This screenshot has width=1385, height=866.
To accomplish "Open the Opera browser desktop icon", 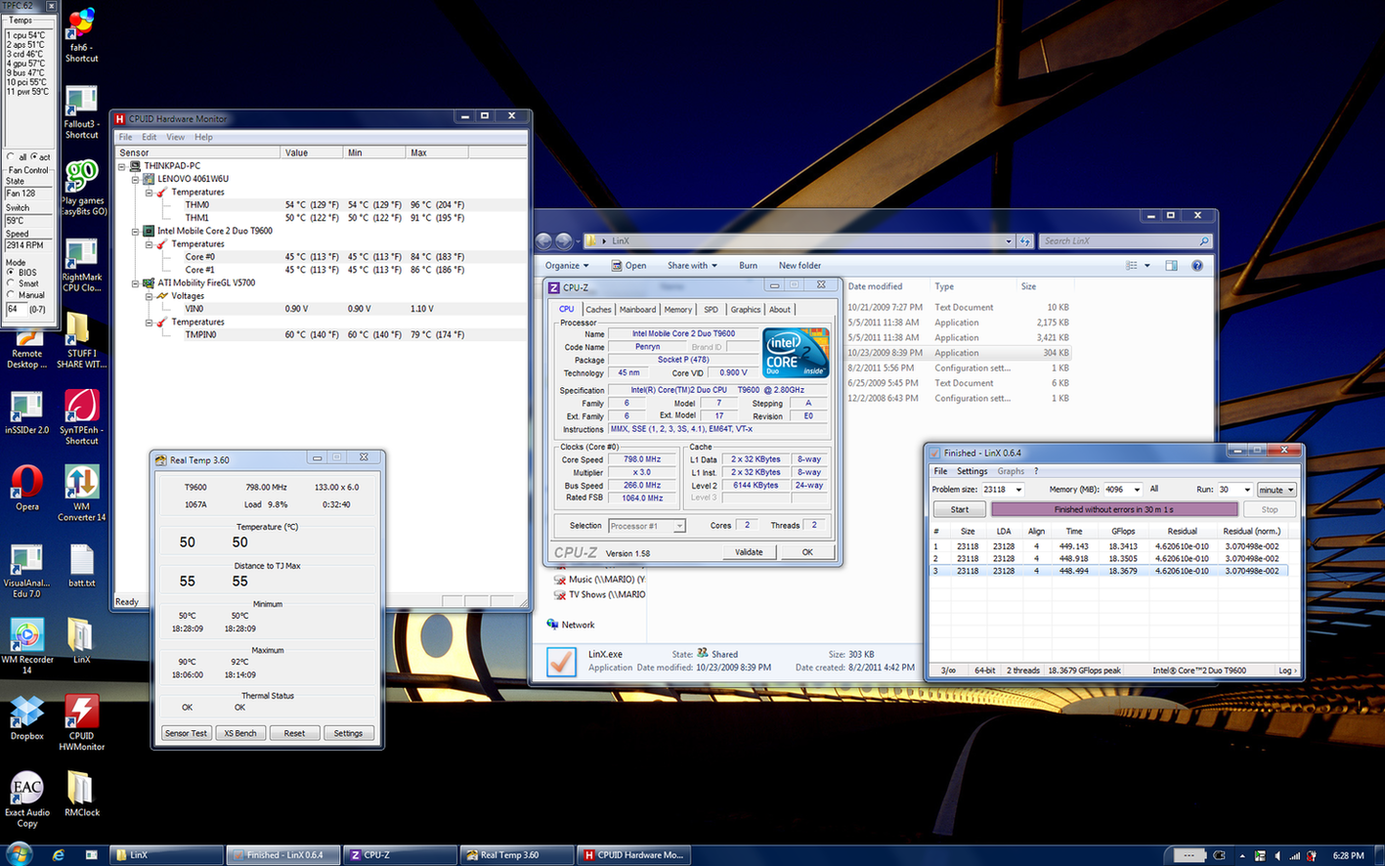I will [x=27, y=488].
